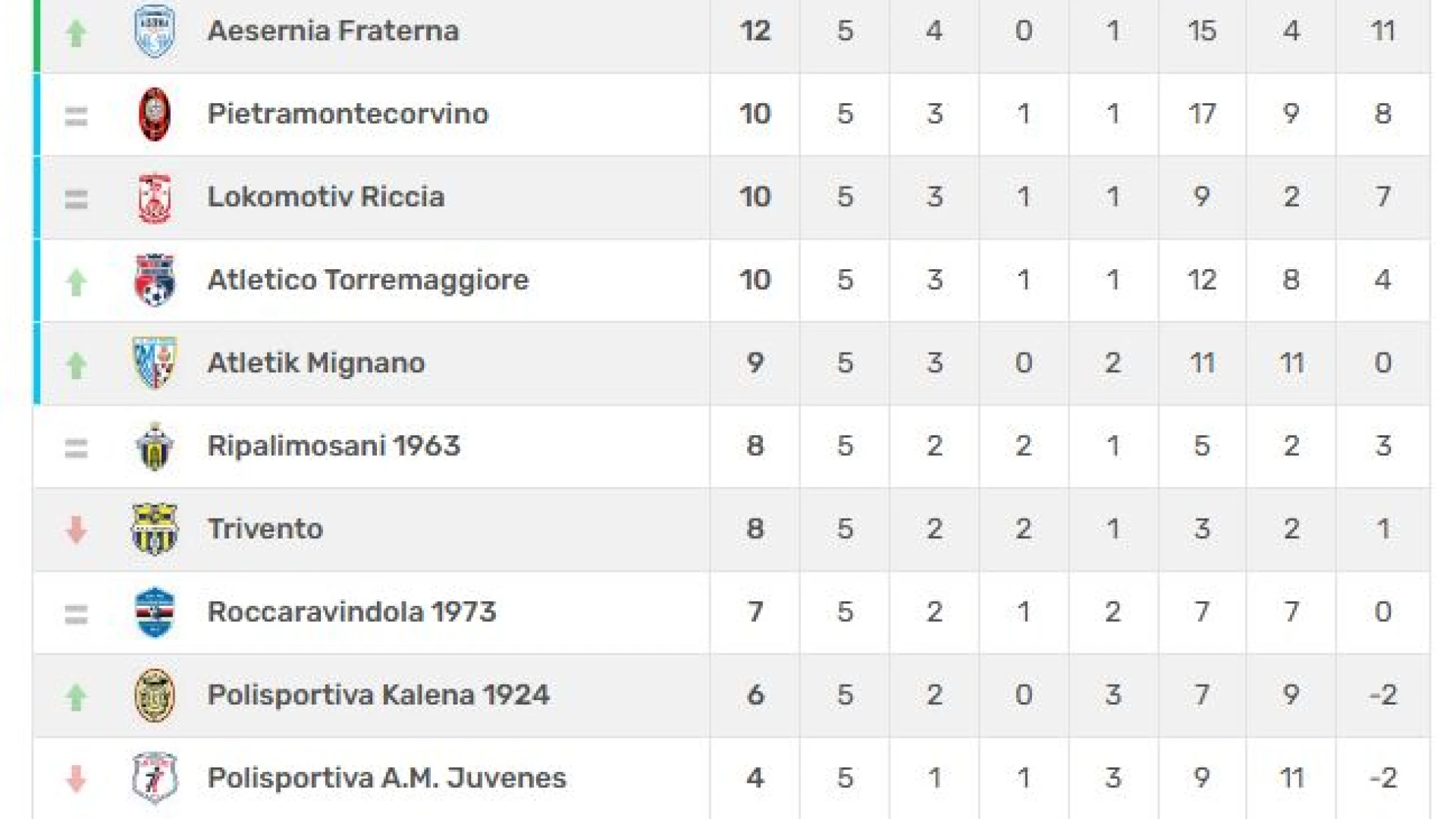
Task: Open the Atletico Torremaggiore crest icon
Action: pos(155,281)
